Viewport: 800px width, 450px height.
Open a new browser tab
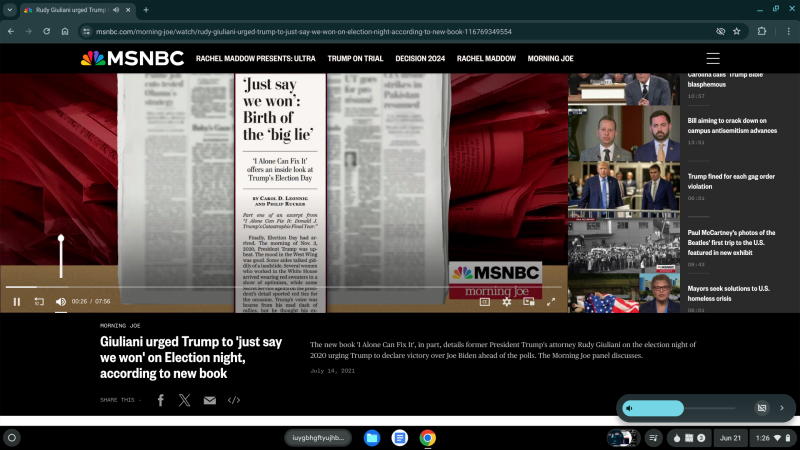click(146, 10)
